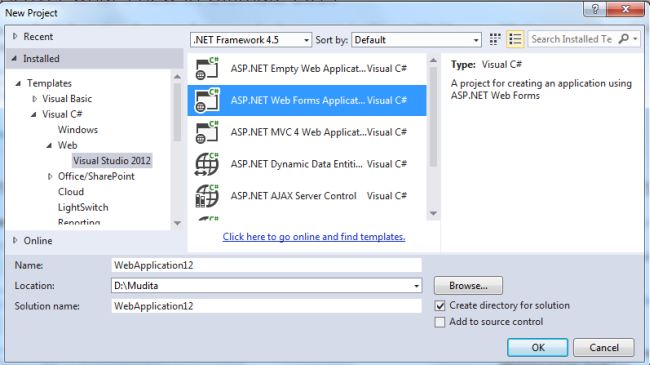Viewport: 650px width, 365px height.
Task: Select the Cloud template category
Action: coord(70,192)
